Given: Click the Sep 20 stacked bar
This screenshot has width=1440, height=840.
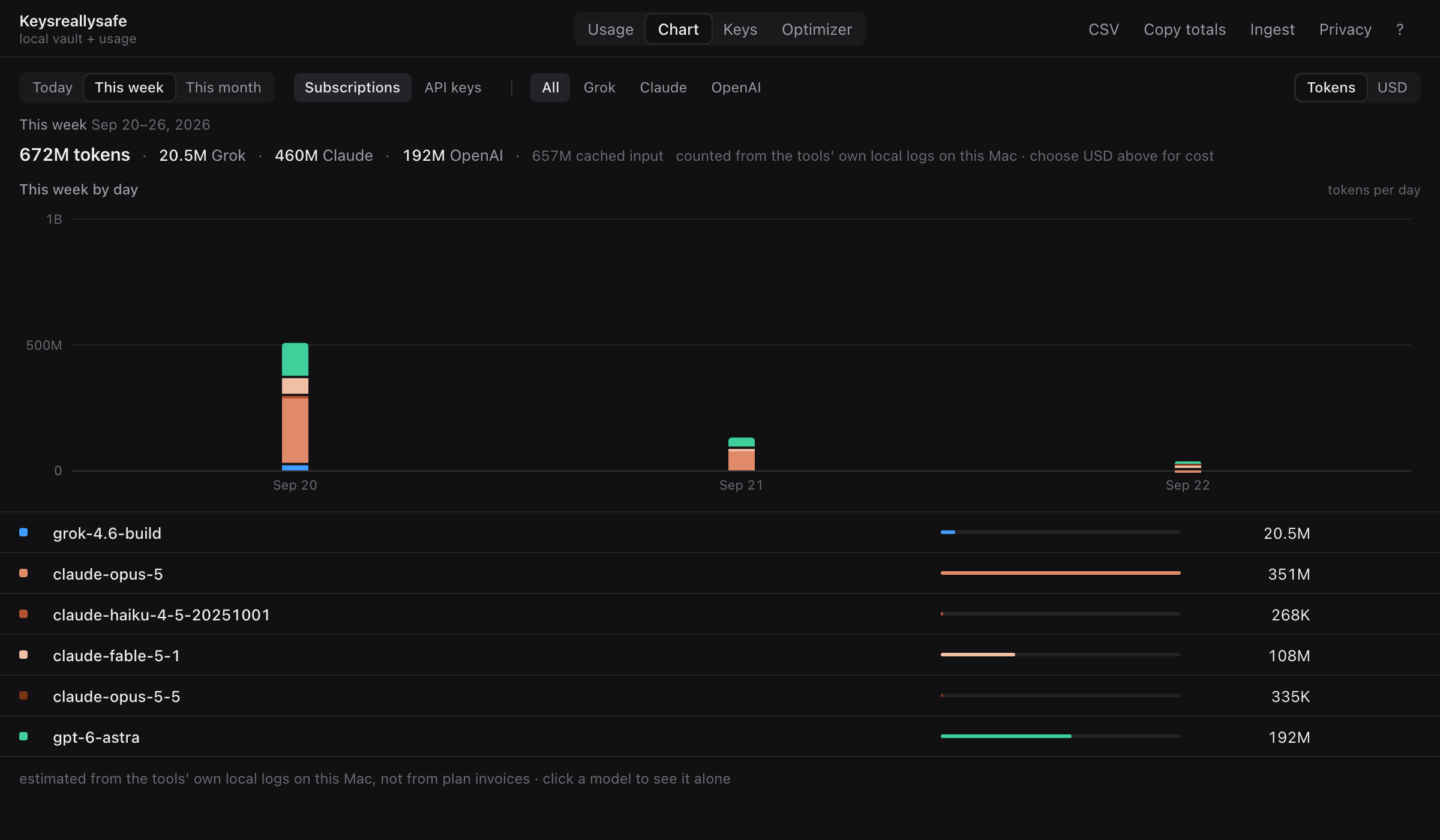Looking at the screenshot, I should 295,407.
